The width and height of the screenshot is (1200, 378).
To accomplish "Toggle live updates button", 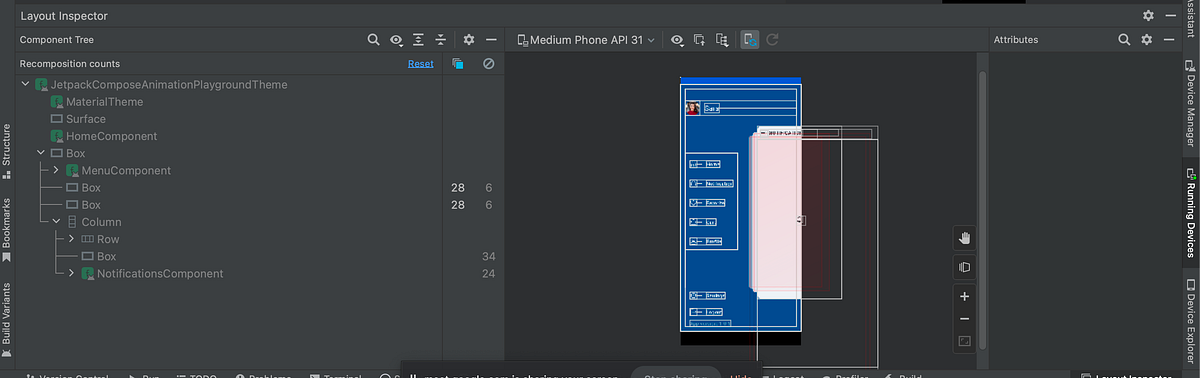I will point(750,40).
